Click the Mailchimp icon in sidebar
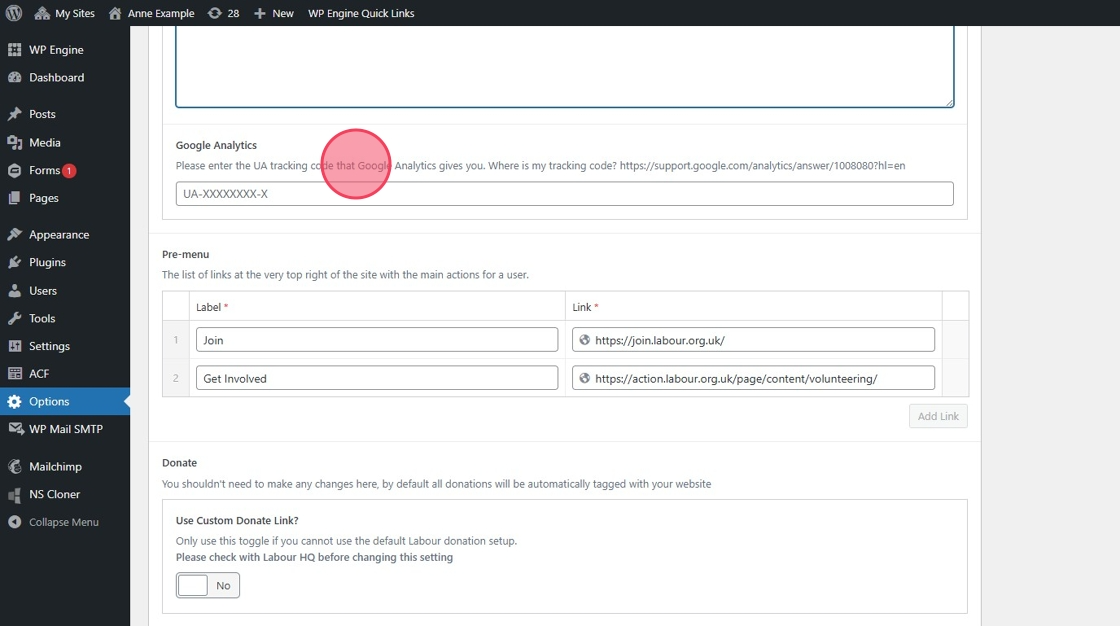1120x626 pixels. point(15,466)
